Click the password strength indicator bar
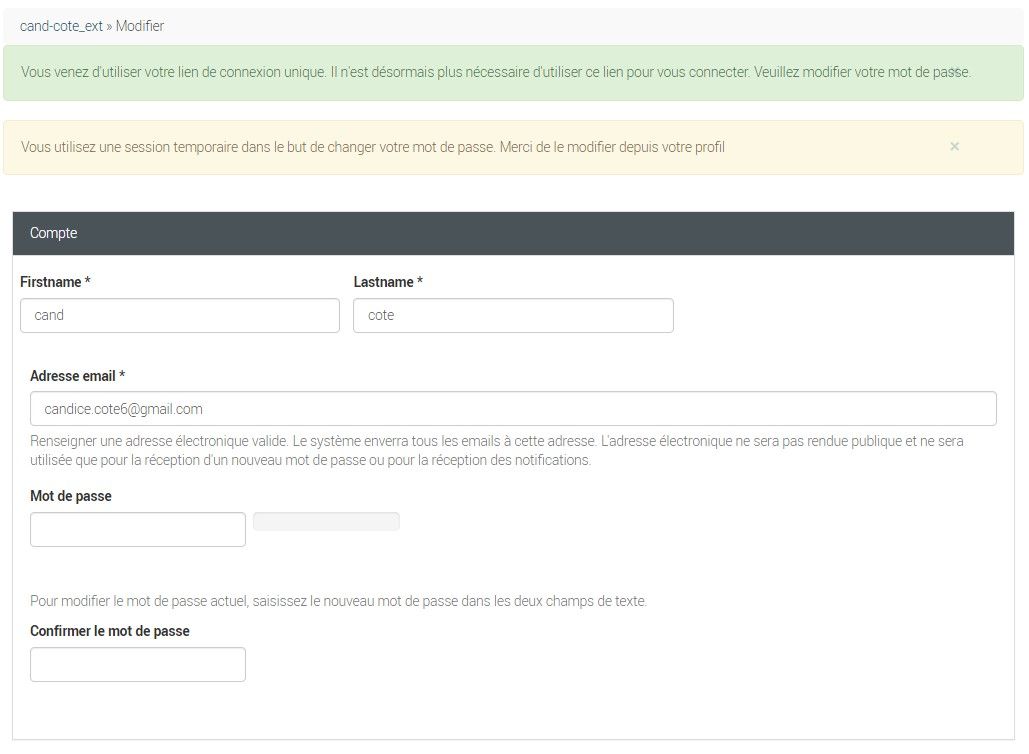Image resolution: width=1029 pixels, height=754 pixels. 326,521
